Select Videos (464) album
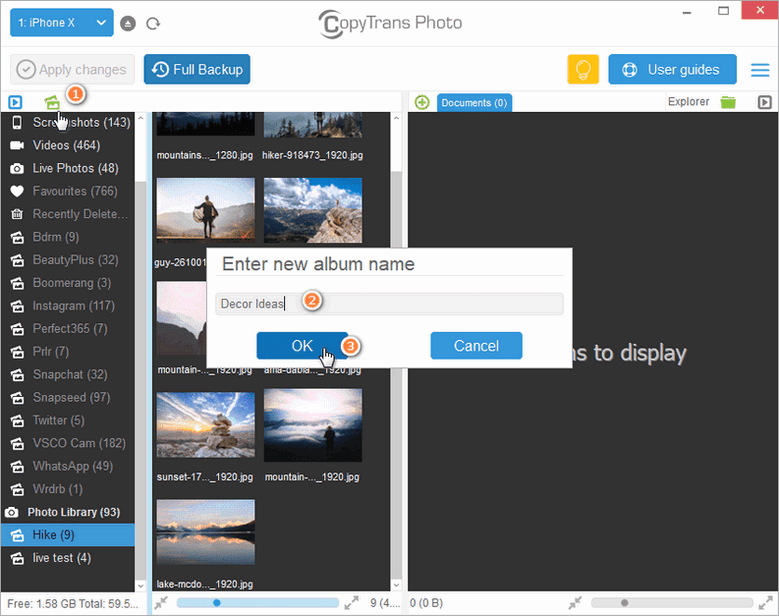Viewport: 779px width, 616px height. pos(68,145)
